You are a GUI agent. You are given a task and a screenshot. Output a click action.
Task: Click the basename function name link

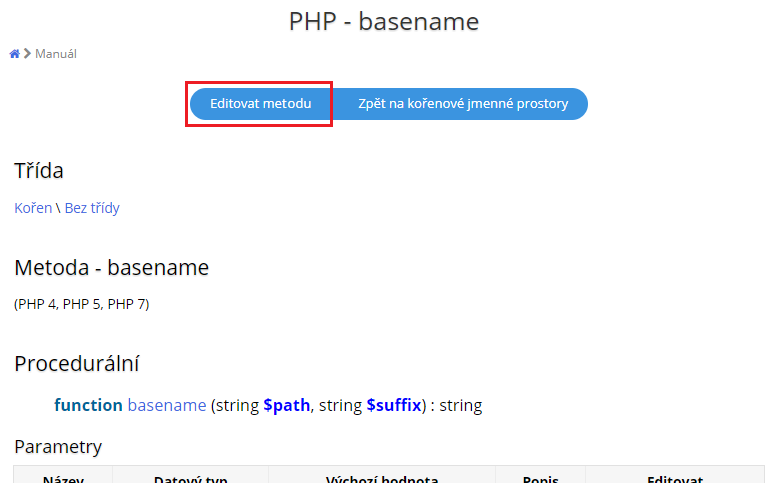tap(167, 405)
